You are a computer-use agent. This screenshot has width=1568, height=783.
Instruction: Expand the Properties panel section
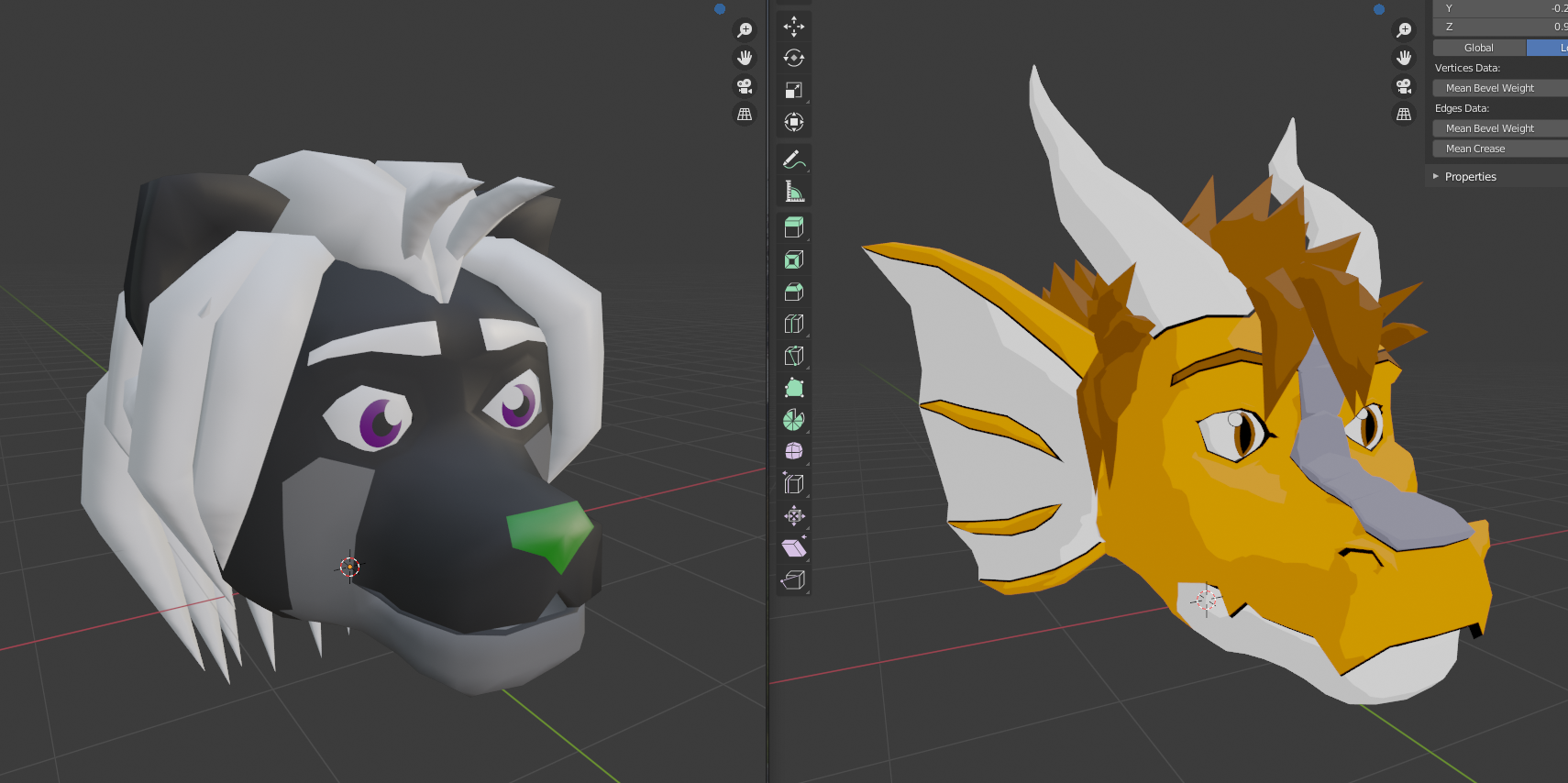point(1470,177)
